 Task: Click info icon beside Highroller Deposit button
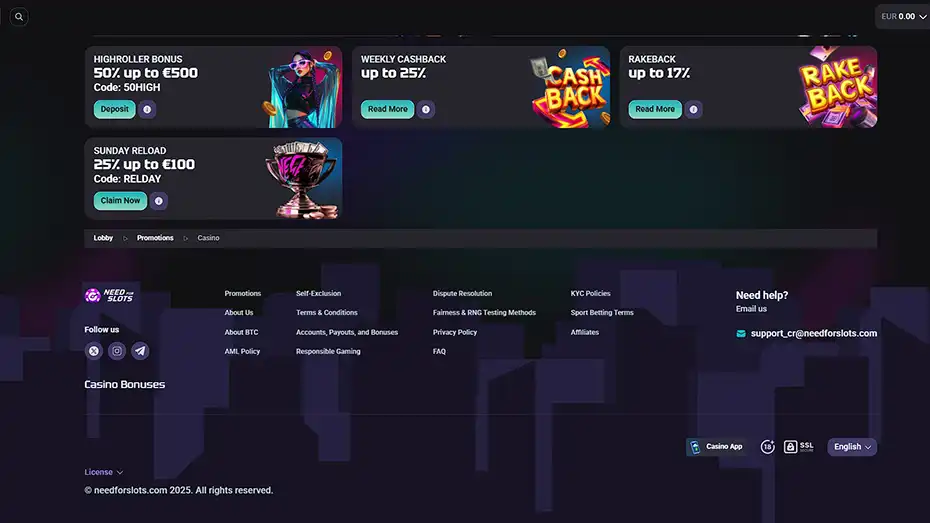tap(147, 110)
